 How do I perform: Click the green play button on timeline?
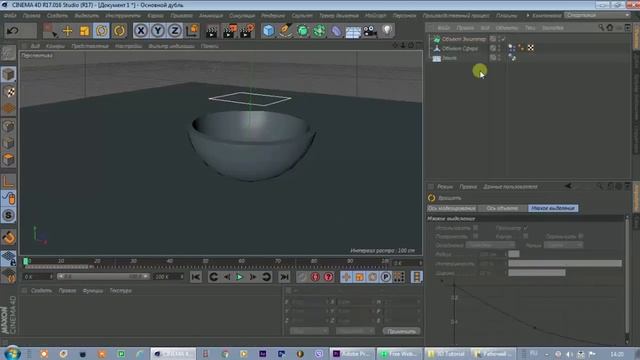pos(240,277)
